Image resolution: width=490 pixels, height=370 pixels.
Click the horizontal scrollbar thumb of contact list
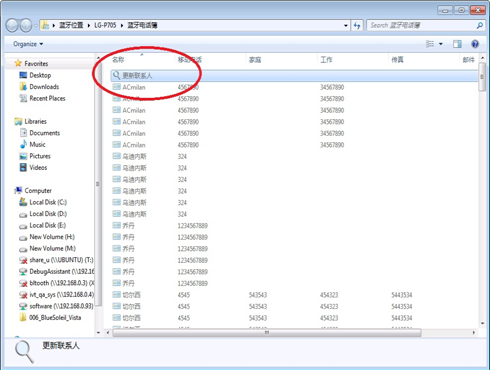267,332
